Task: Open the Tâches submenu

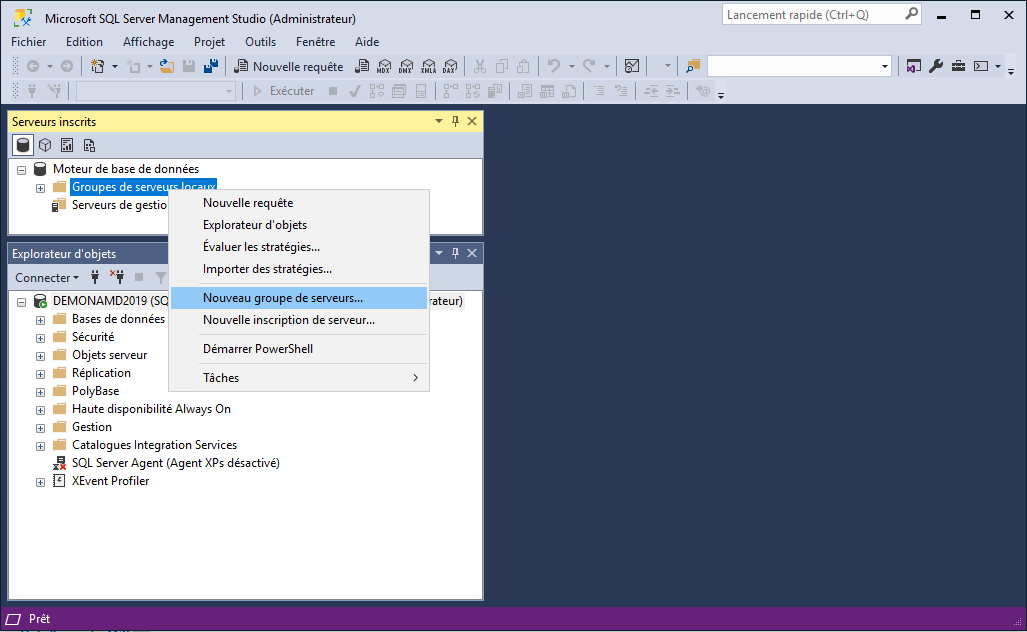Action: 299,378
